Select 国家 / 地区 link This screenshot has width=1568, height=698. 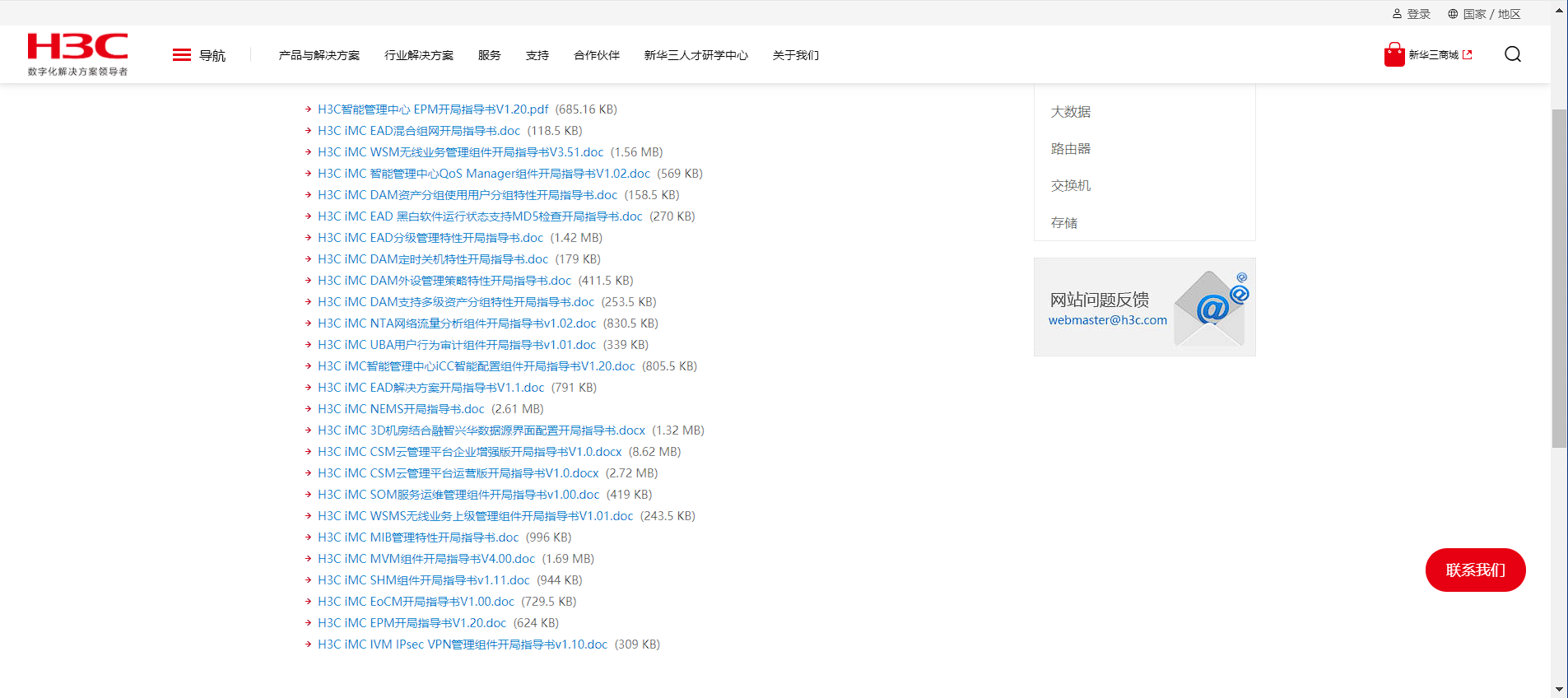coord(1491,14)
